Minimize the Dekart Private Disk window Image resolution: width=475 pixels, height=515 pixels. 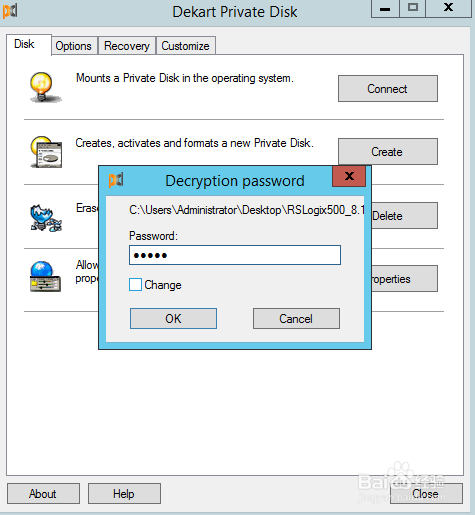point(385,8)
